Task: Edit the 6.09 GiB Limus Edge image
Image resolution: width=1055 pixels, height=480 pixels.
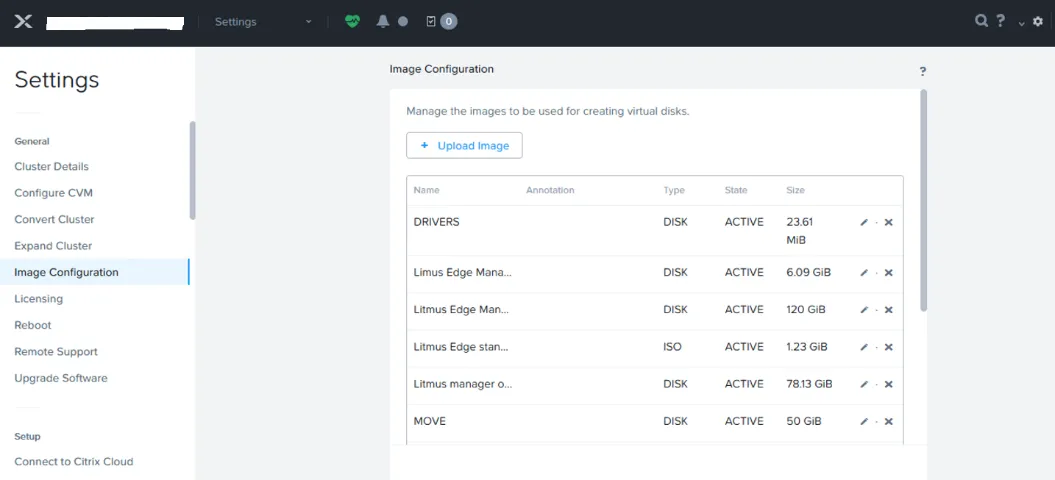Action: coord(864,273)
